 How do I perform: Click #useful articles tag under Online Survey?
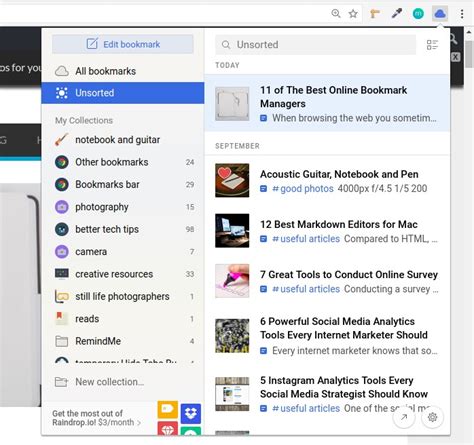(x=306, y=289)
